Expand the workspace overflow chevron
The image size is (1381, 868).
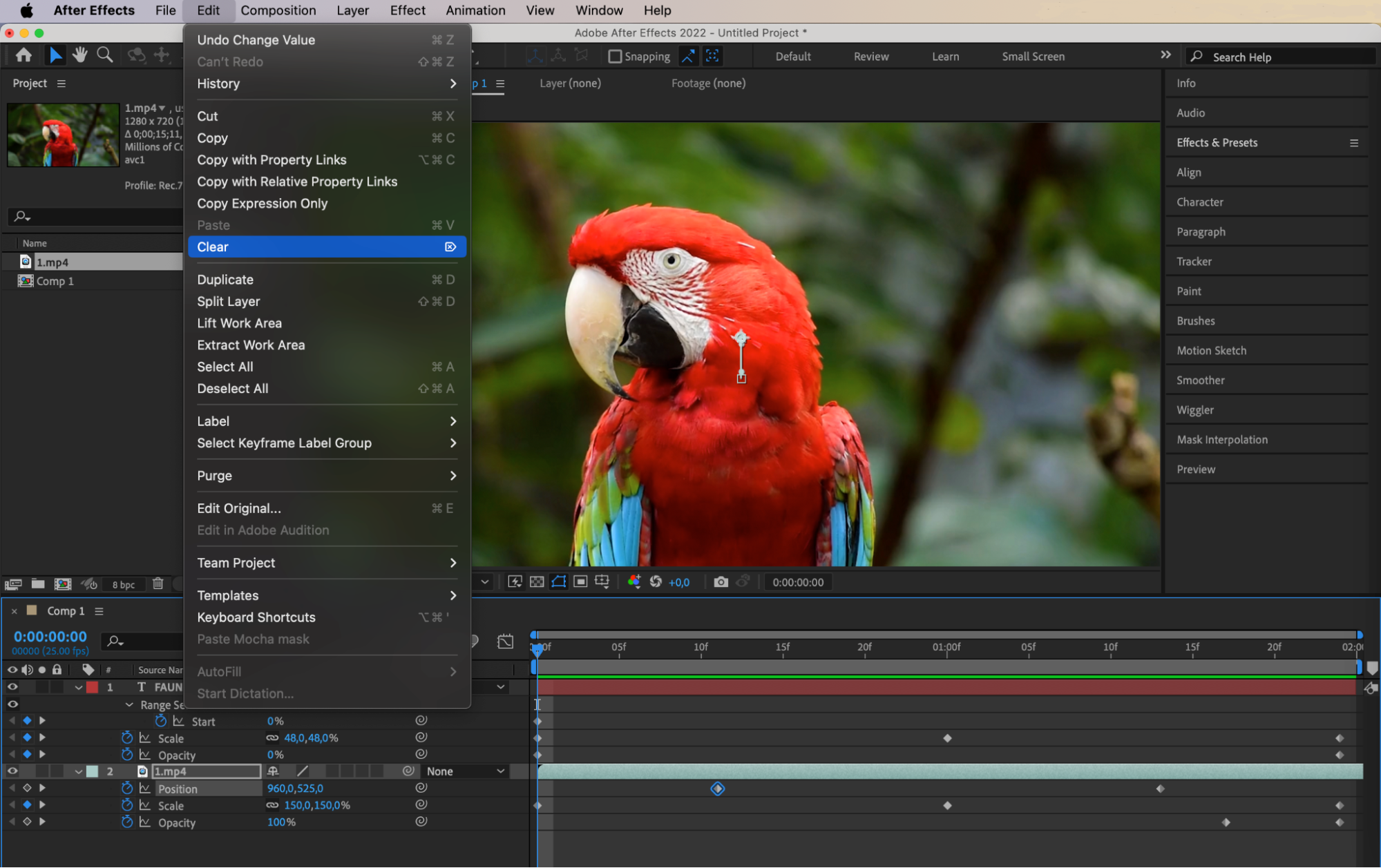point(1165,55)
